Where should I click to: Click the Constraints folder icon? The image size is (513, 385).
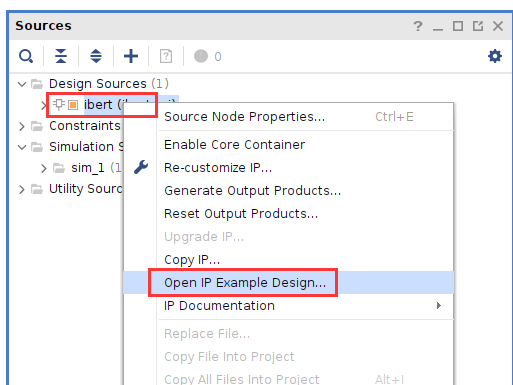[x=37, y=126]
